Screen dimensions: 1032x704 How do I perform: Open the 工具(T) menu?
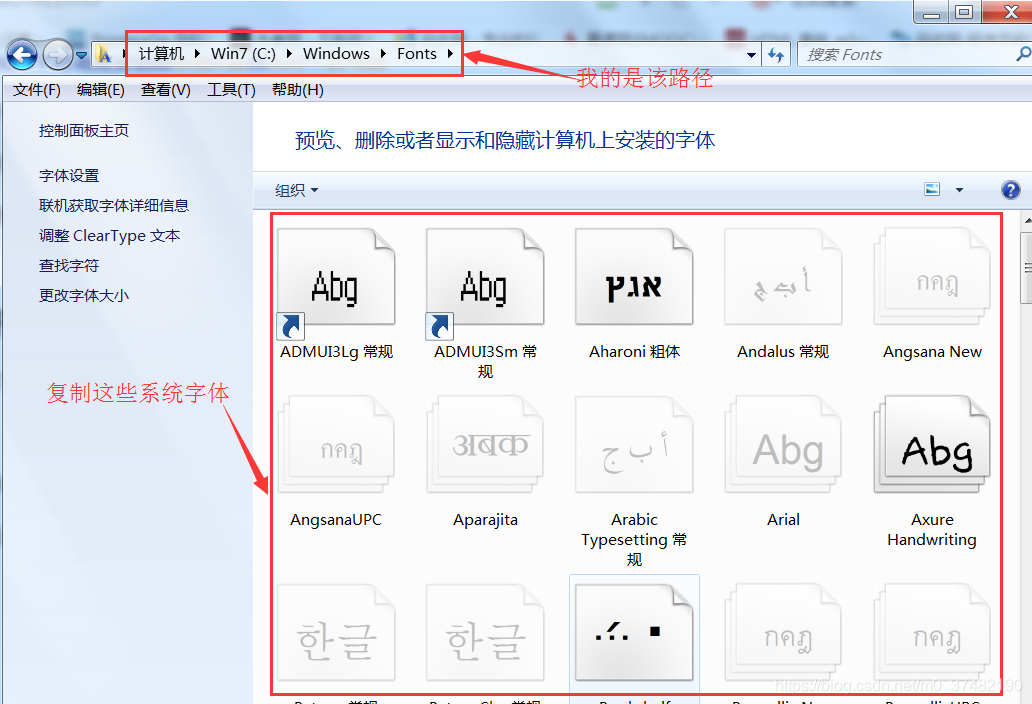coord(231,89)
